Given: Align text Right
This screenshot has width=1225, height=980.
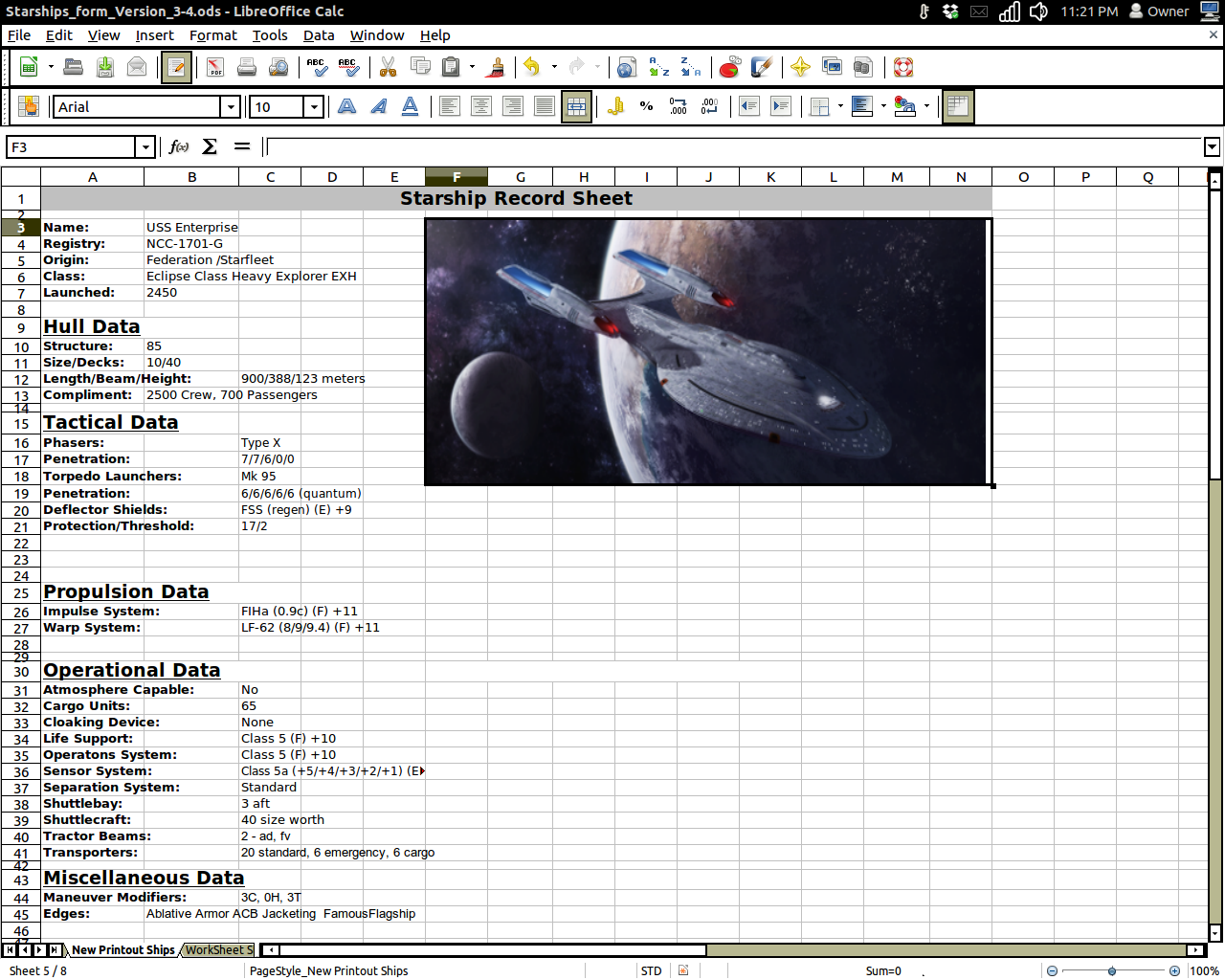Looking at the screenshot, I should [x=512, y=106].
